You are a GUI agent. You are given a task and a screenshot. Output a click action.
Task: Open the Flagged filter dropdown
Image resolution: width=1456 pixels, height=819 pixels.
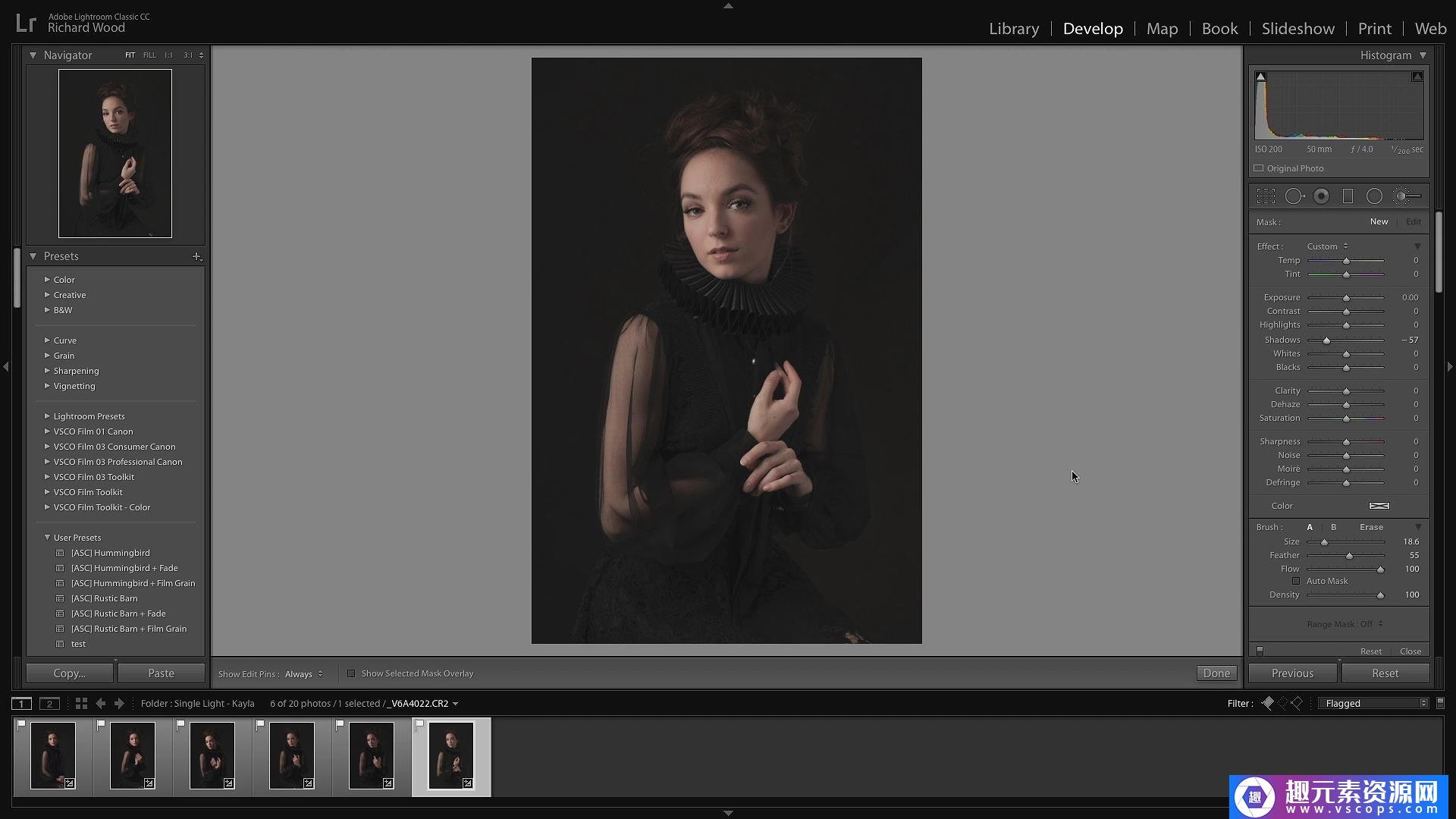(x=1376, y=704)
